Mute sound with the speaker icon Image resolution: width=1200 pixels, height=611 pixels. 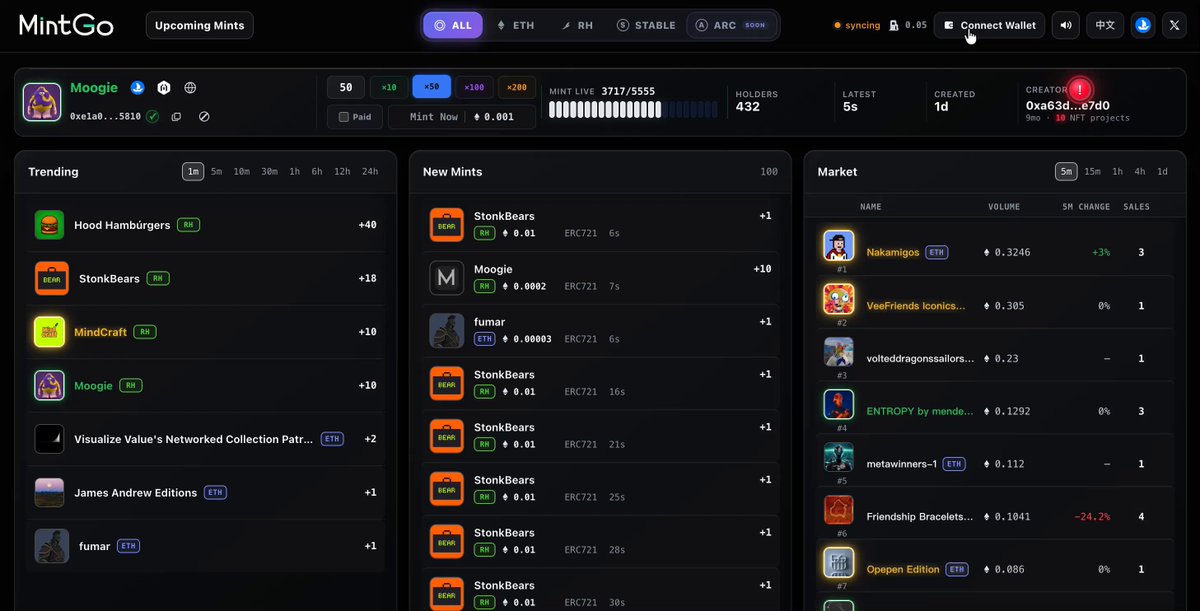[x=1066, y=25]
